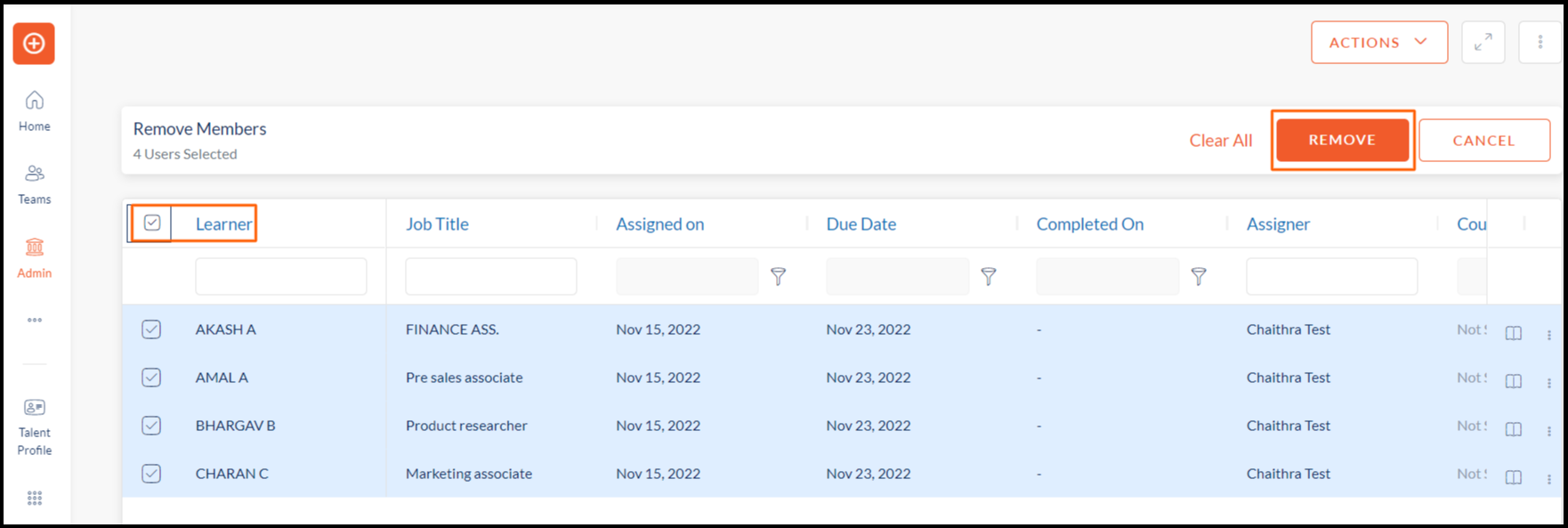Open the Talent Profile sidebar icon

pos(34,427)
